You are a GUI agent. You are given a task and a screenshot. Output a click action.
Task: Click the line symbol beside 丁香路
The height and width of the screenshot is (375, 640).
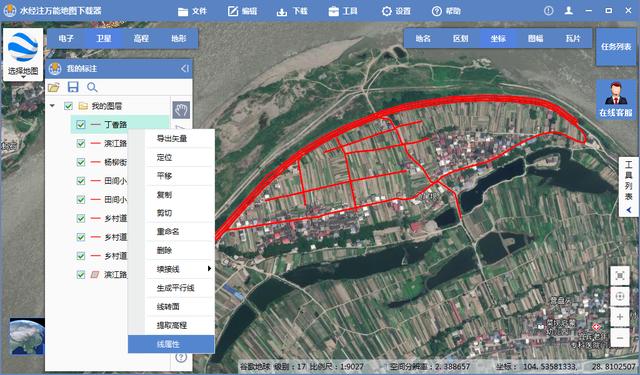[96, 124]
